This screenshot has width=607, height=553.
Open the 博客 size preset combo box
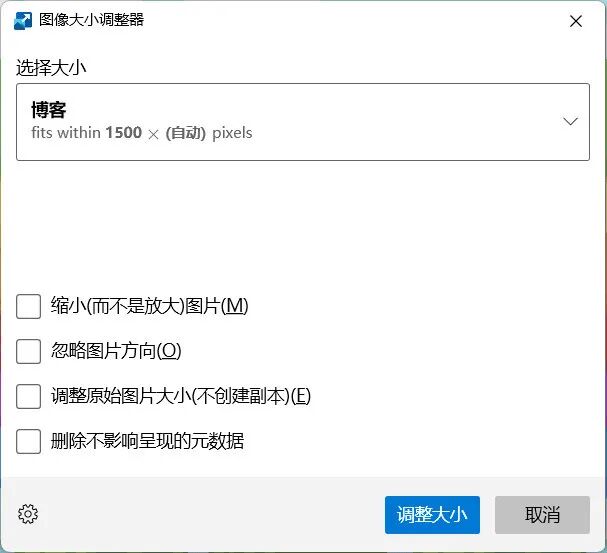[303, 122]
